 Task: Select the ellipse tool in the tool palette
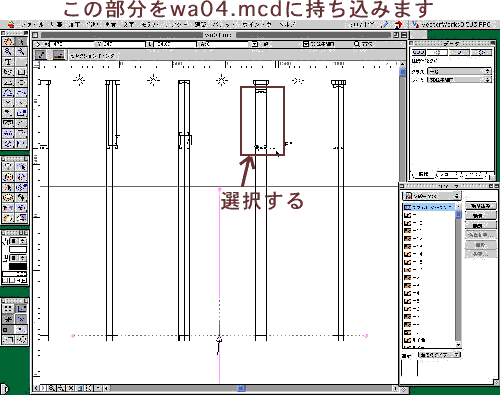21,82
